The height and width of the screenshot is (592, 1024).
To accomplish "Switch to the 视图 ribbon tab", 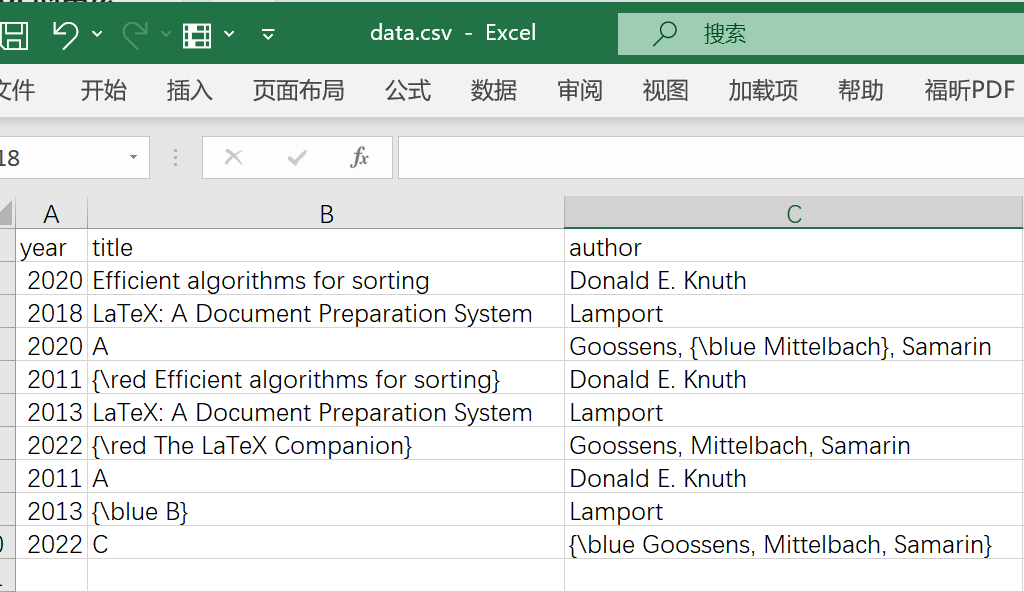I will point(665,90).
